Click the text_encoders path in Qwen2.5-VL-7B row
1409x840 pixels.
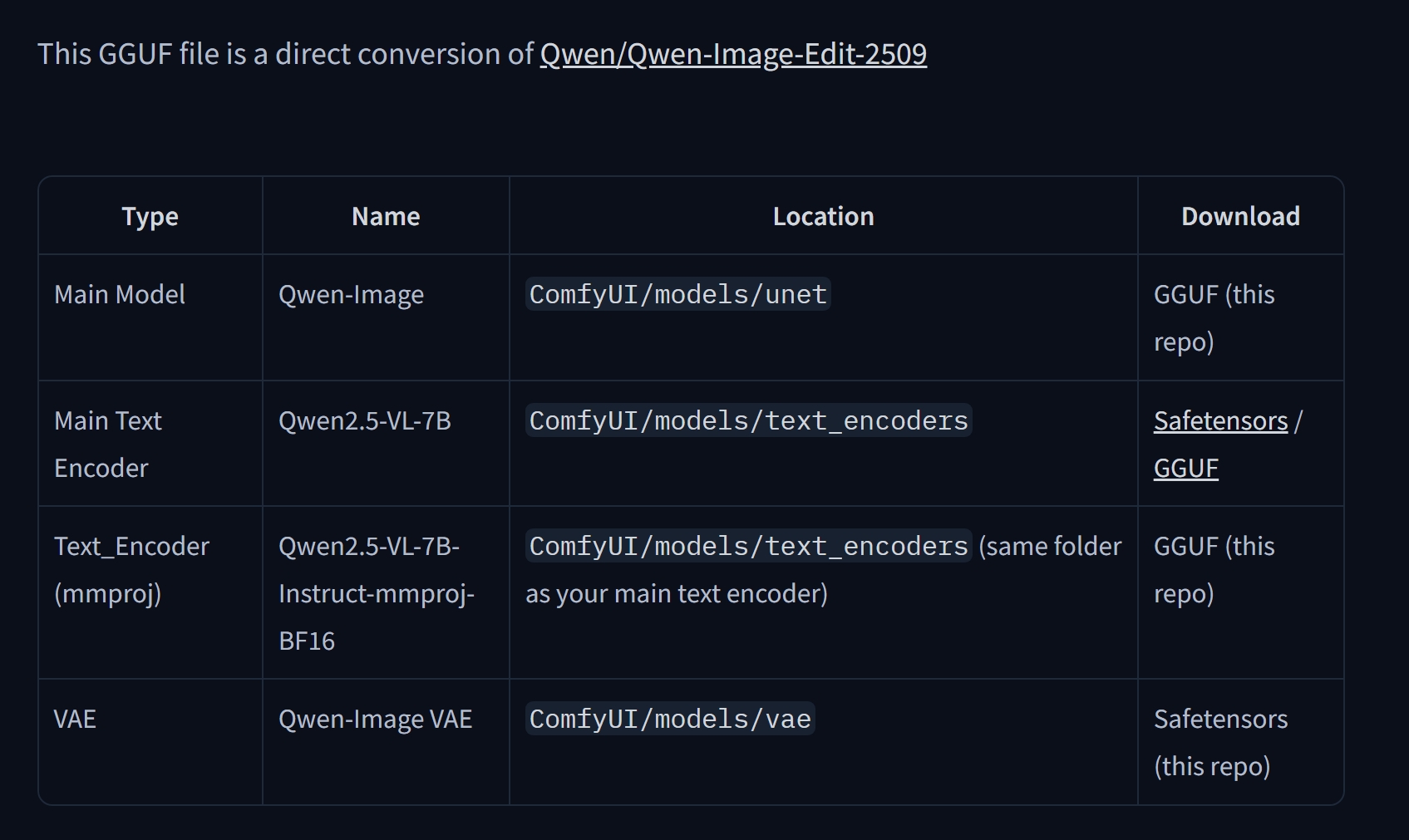coord(748,421)
